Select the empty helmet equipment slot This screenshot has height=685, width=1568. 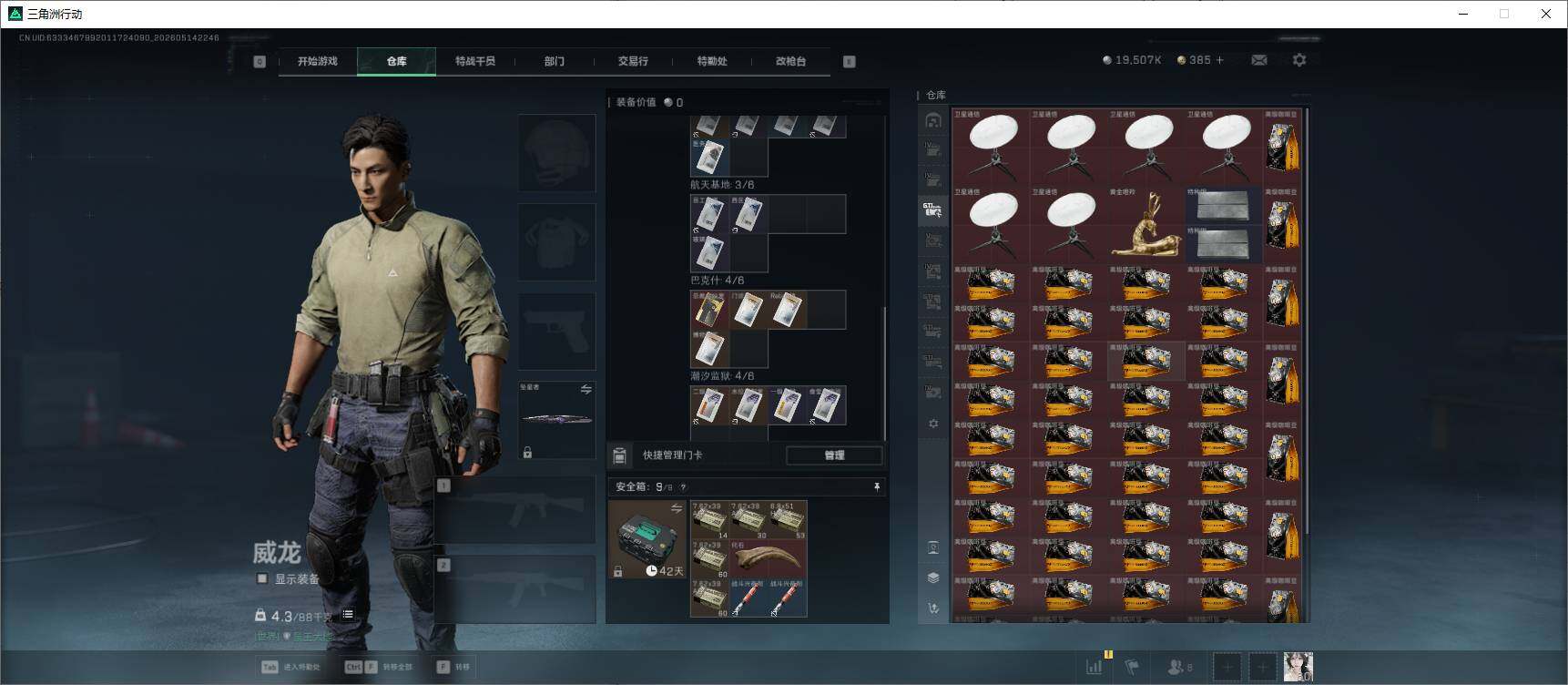click(556, 152)
